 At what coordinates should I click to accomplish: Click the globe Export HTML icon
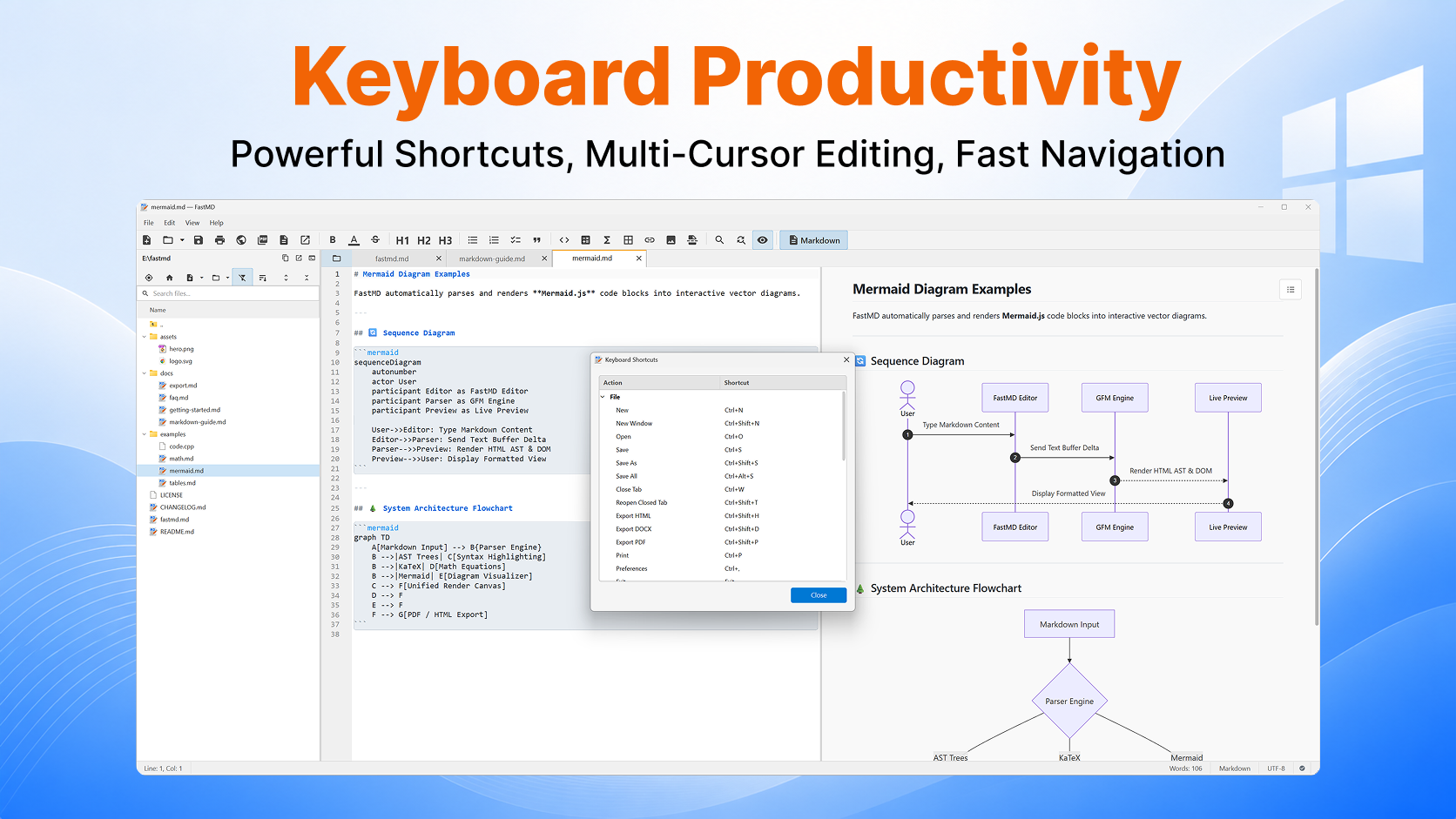(x=241, y=240)
